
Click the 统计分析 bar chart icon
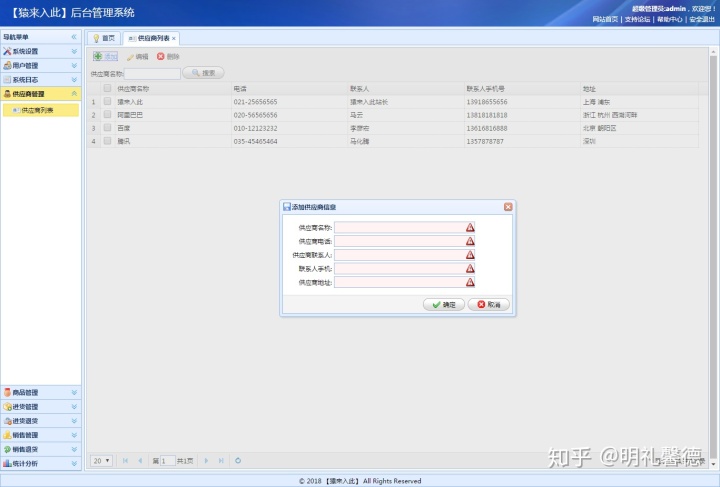(7, 464)
